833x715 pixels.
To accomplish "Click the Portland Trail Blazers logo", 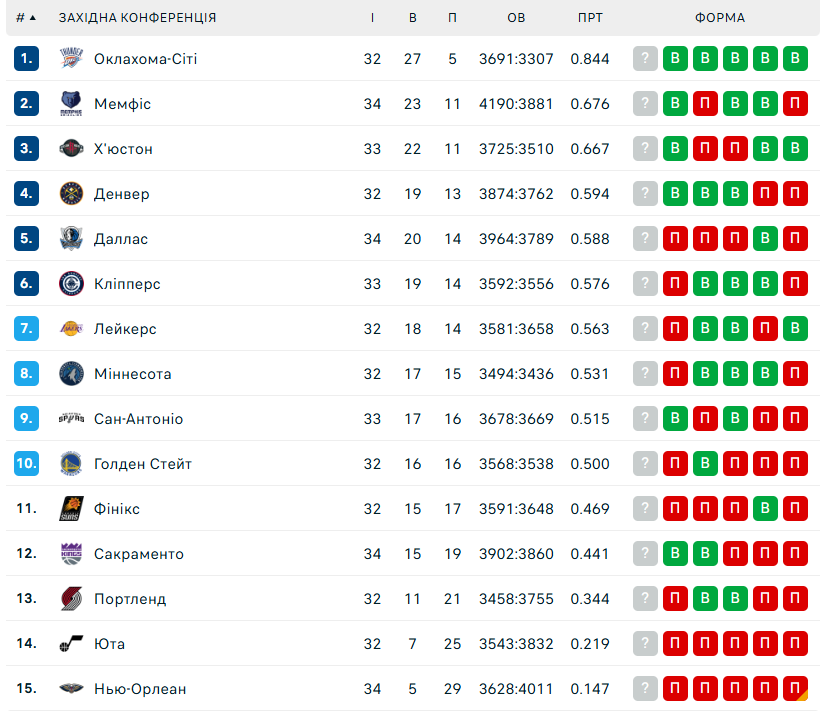I will [71, 599].
